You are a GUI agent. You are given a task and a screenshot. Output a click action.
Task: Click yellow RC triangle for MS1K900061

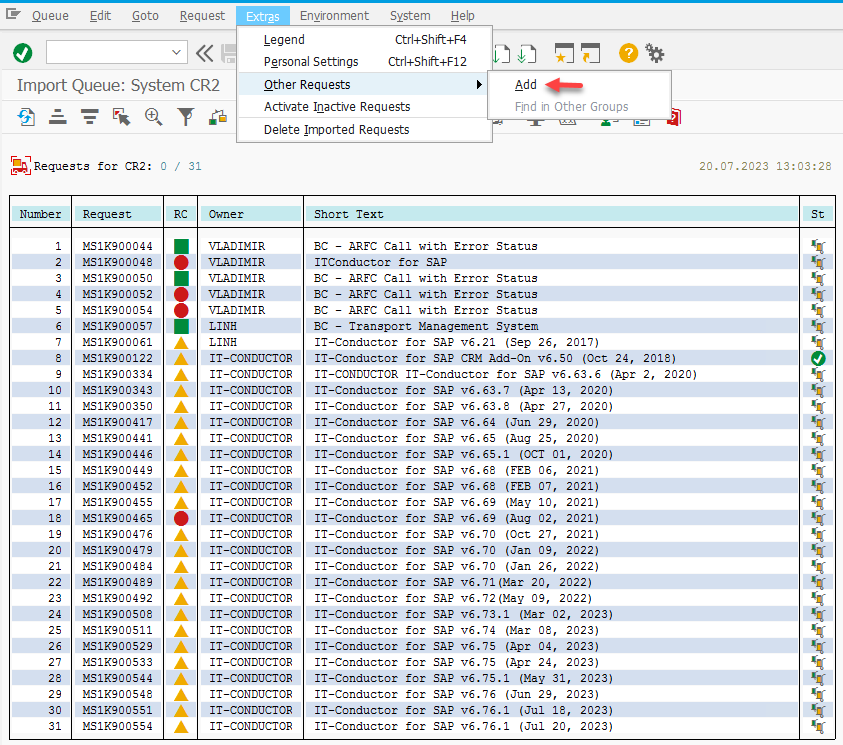click(181, 342)
